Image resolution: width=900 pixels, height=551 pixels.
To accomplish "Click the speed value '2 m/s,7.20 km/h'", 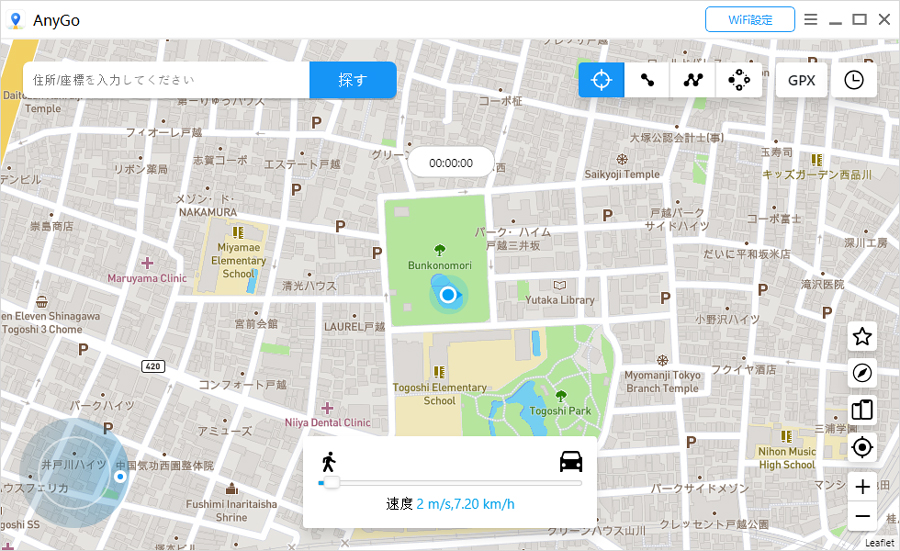I will pos(465,504).
